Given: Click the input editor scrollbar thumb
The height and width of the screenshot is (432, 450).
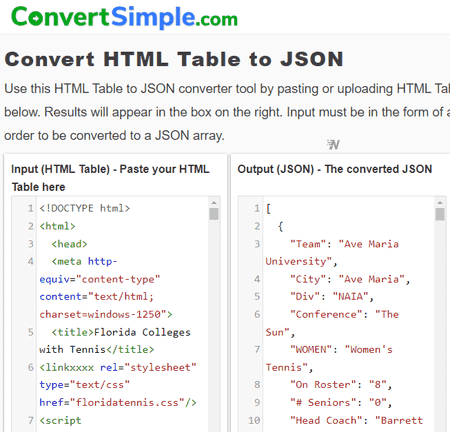Looking at the screenshot, I should (x=214, y=214).
